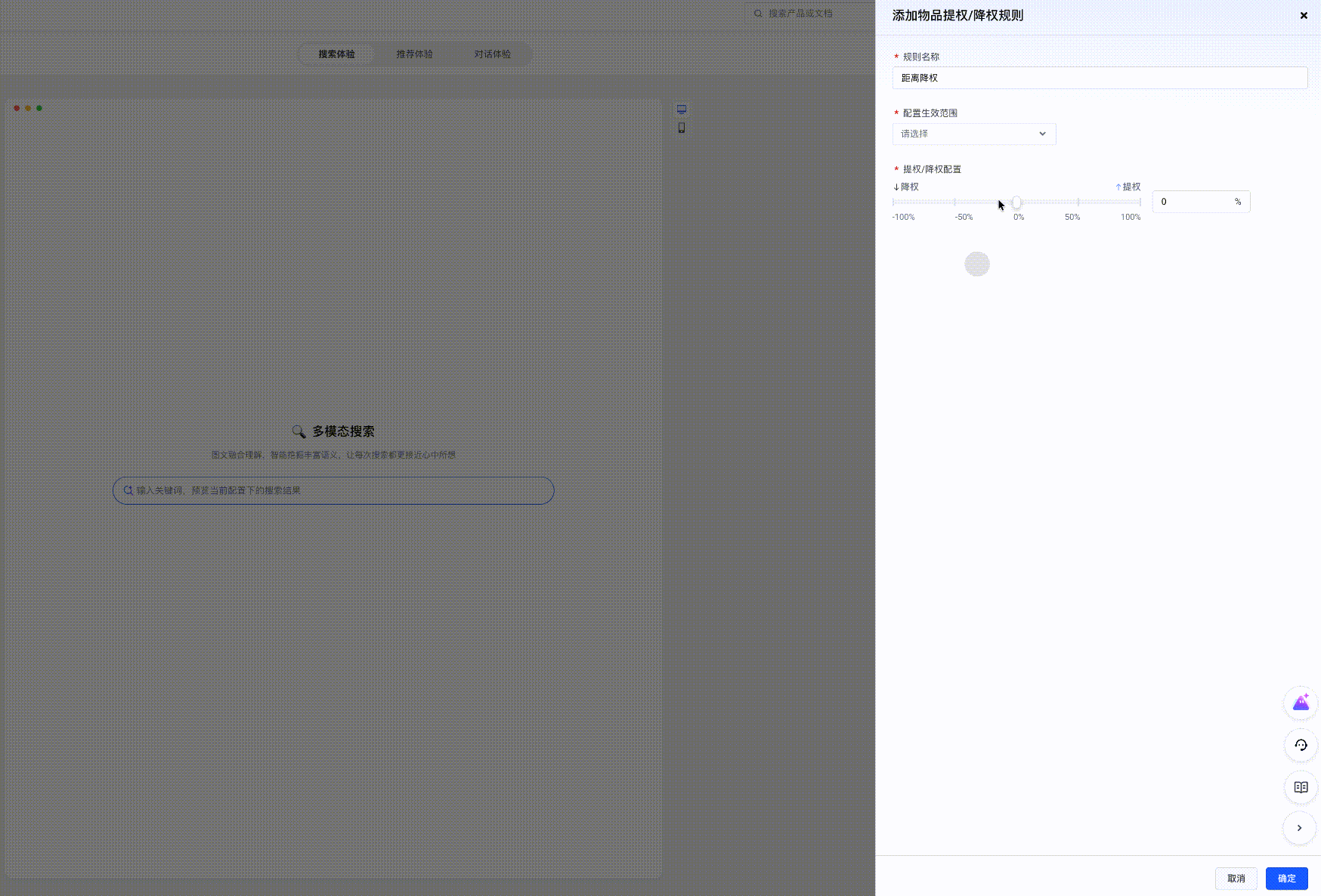Click the 搜索产品或文档 search box

[812, 14]
